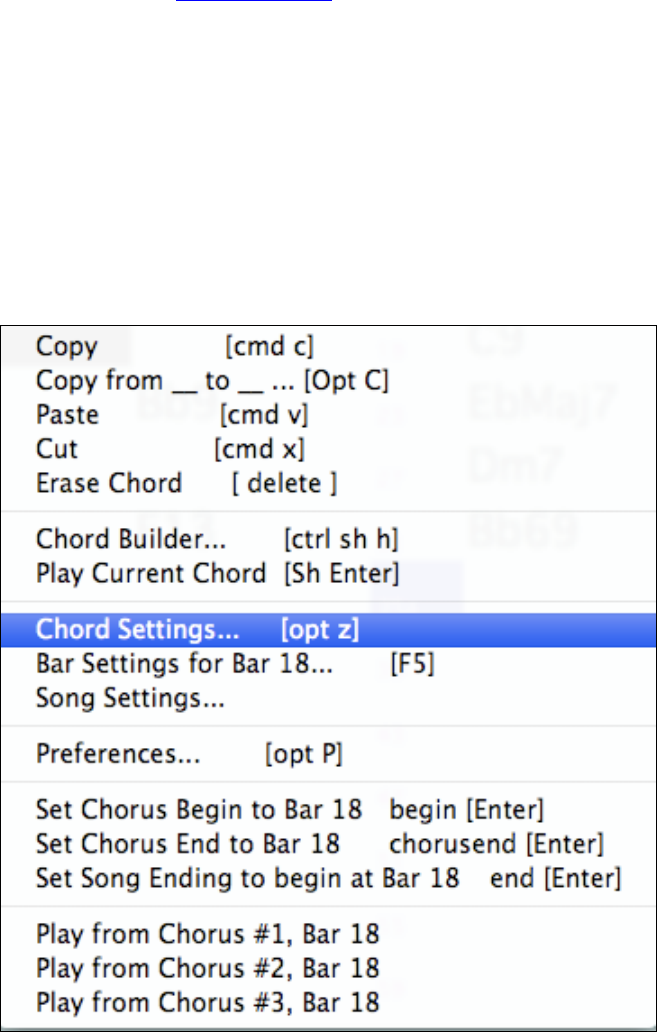Play from Chorus #3, Bar 18
The width and height of the screenshot is (657, 1032).
coord(208,1002)
